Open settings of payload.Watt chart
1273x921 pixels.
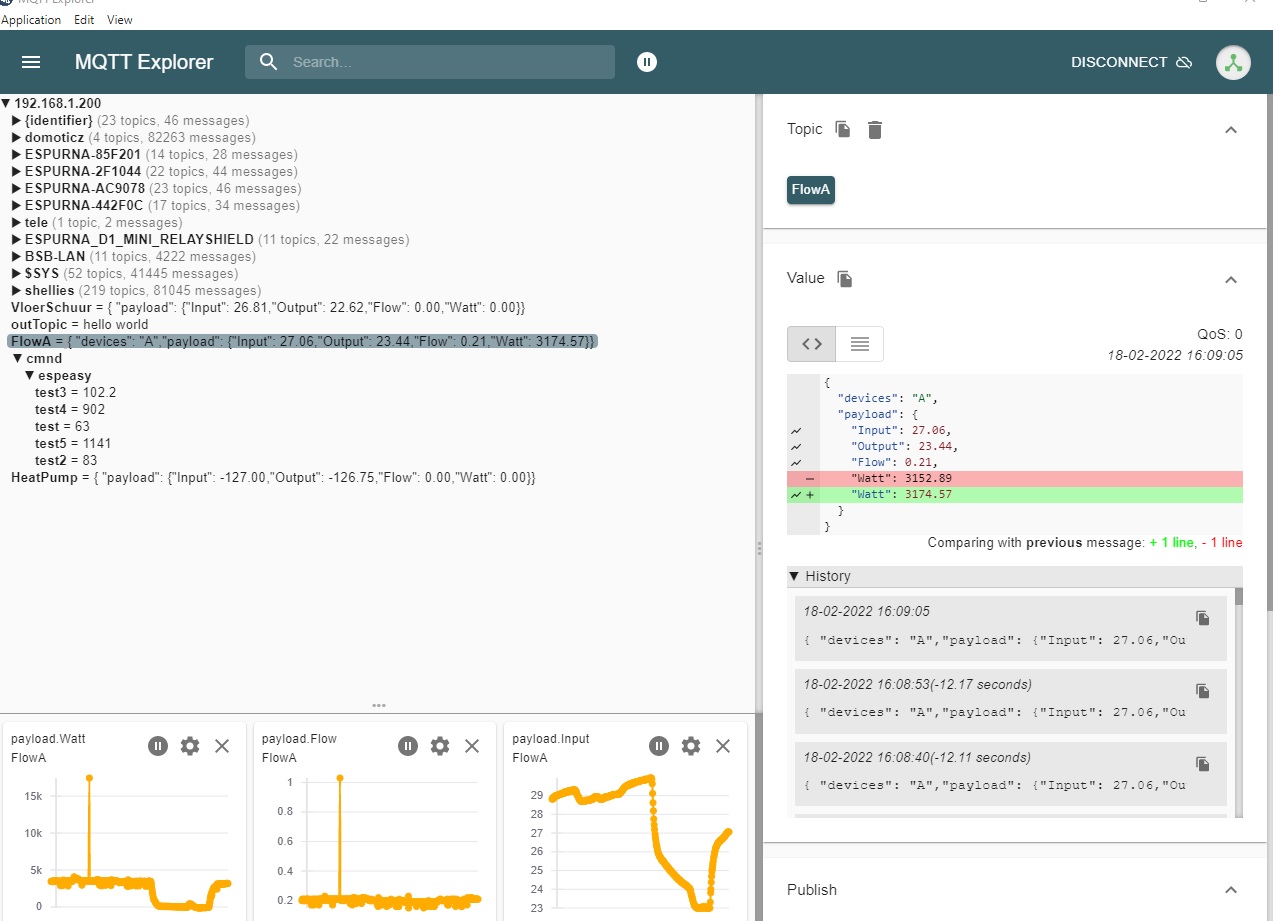coord(190,746)
